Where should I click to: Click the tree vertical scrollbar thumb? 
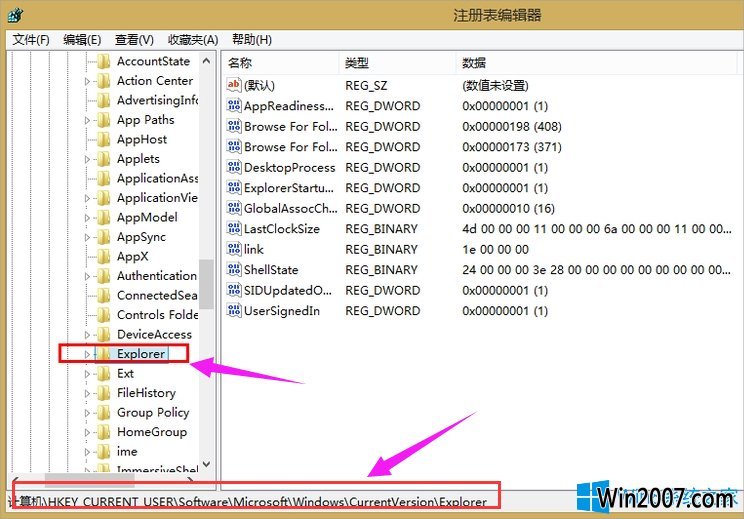(206, 284)
